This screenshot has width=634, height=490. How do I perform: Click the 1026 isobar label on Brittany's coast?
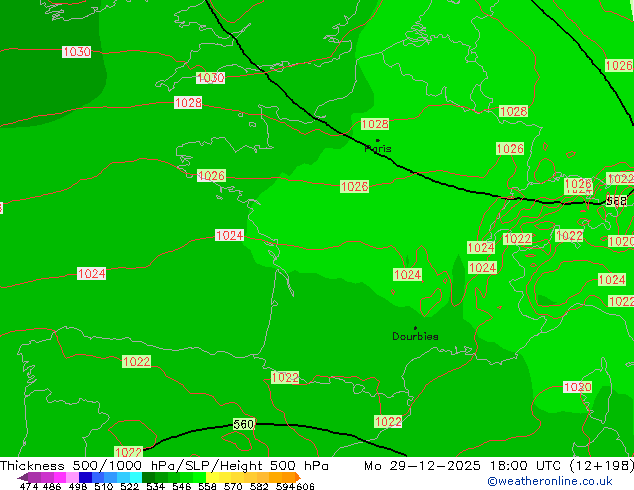pos(211,175)
